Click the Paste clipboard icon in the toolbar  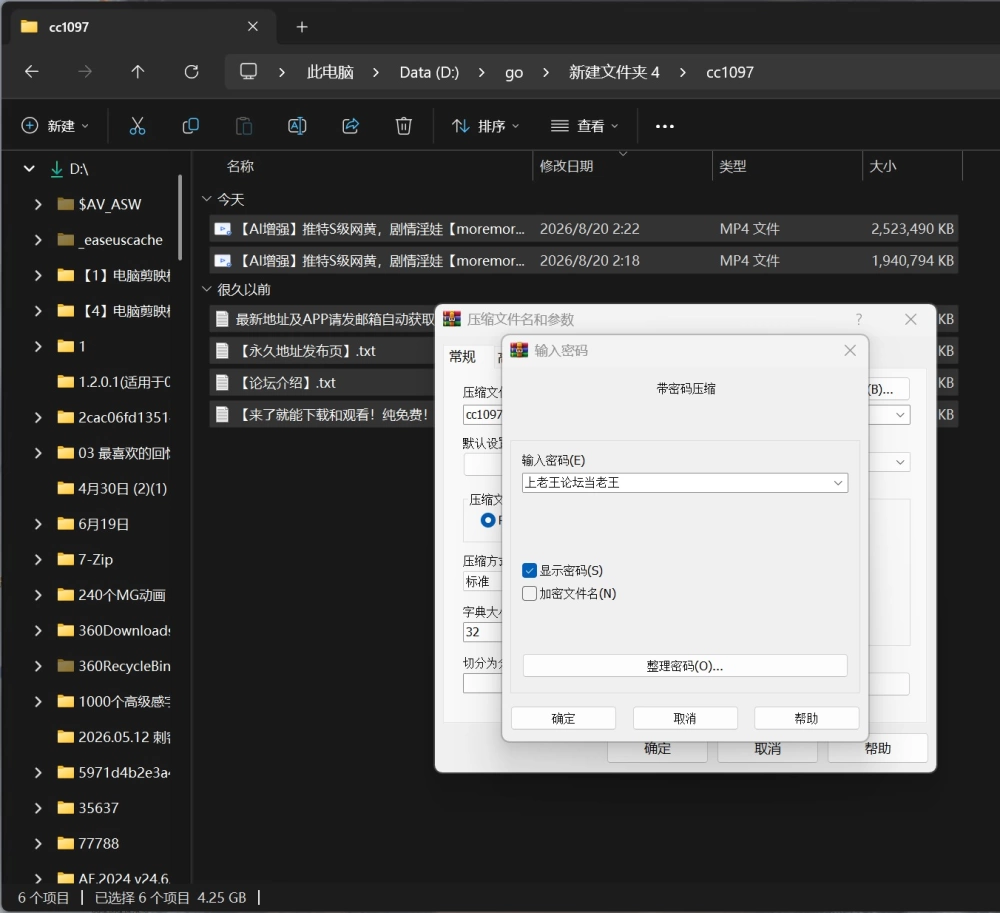pyautogui.click(x=244, y=126)
